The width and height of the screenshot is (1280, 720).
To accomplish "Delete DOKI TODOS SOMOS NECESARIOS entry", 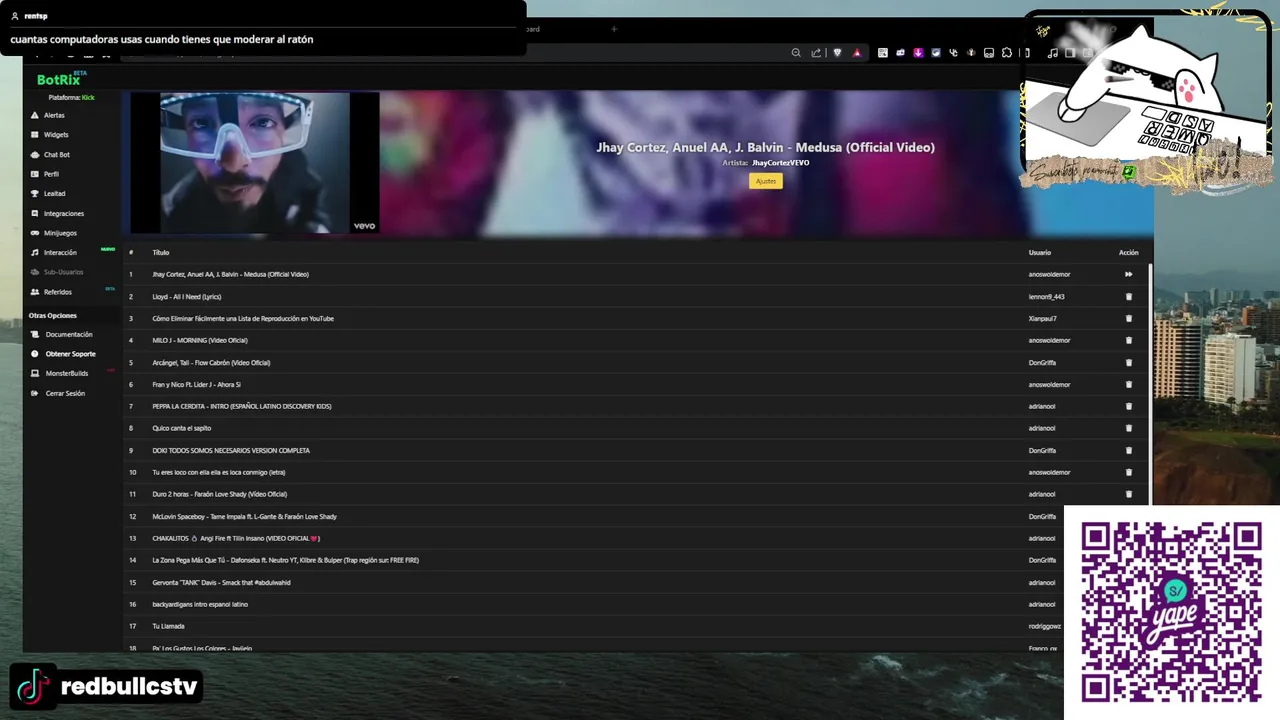I will [x=1129, y=450].
